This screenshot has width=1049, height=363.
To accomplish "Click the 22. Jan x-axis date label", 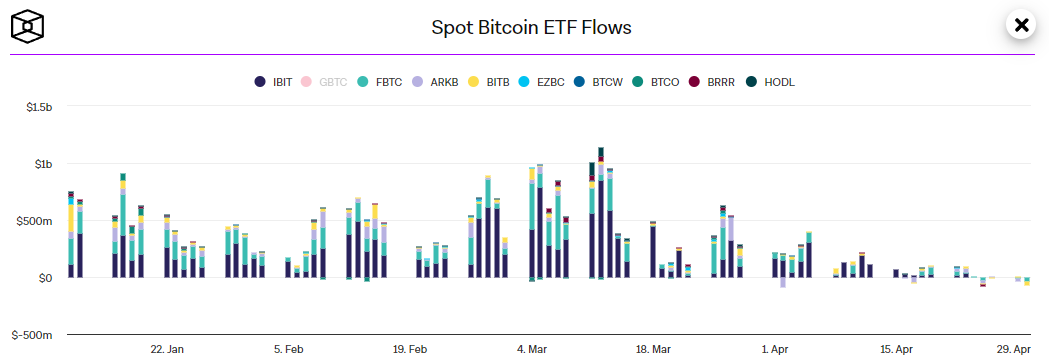I will [x=167, y=350].
